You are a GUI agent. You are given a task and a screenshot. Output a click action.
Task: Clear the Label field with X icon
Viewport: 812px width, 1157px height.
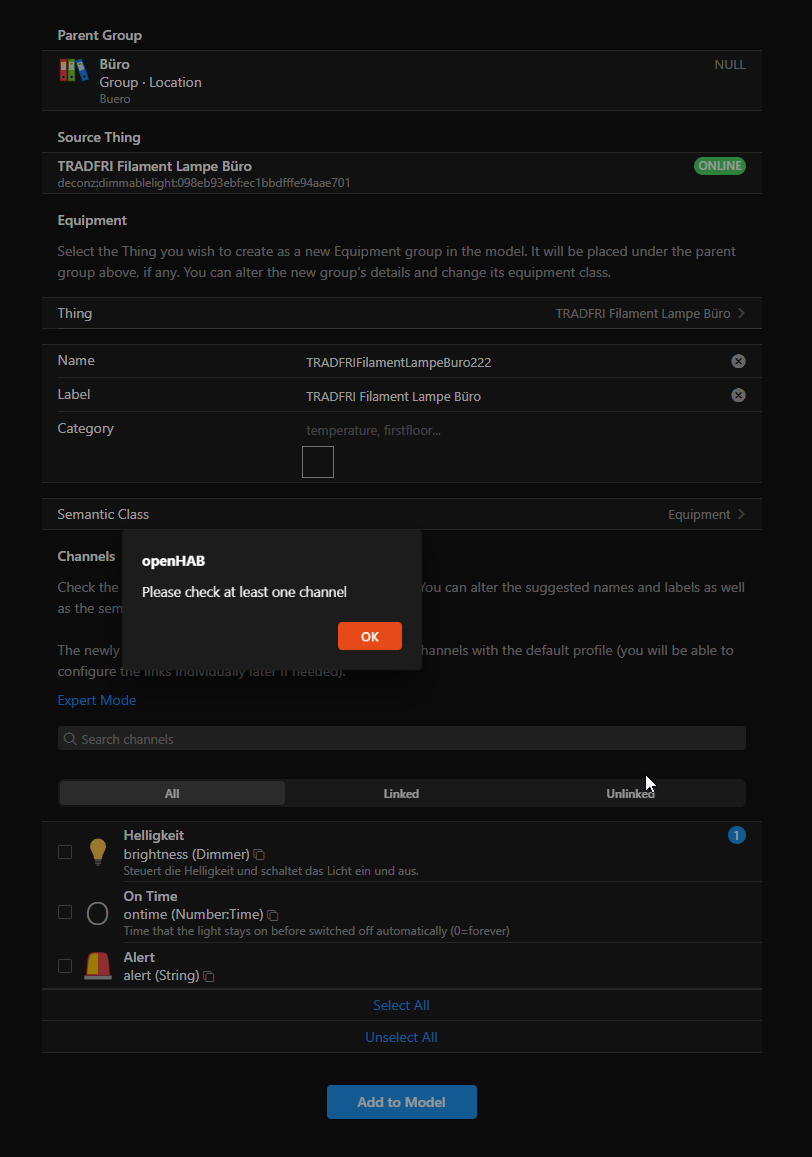(x=738, y=395)
